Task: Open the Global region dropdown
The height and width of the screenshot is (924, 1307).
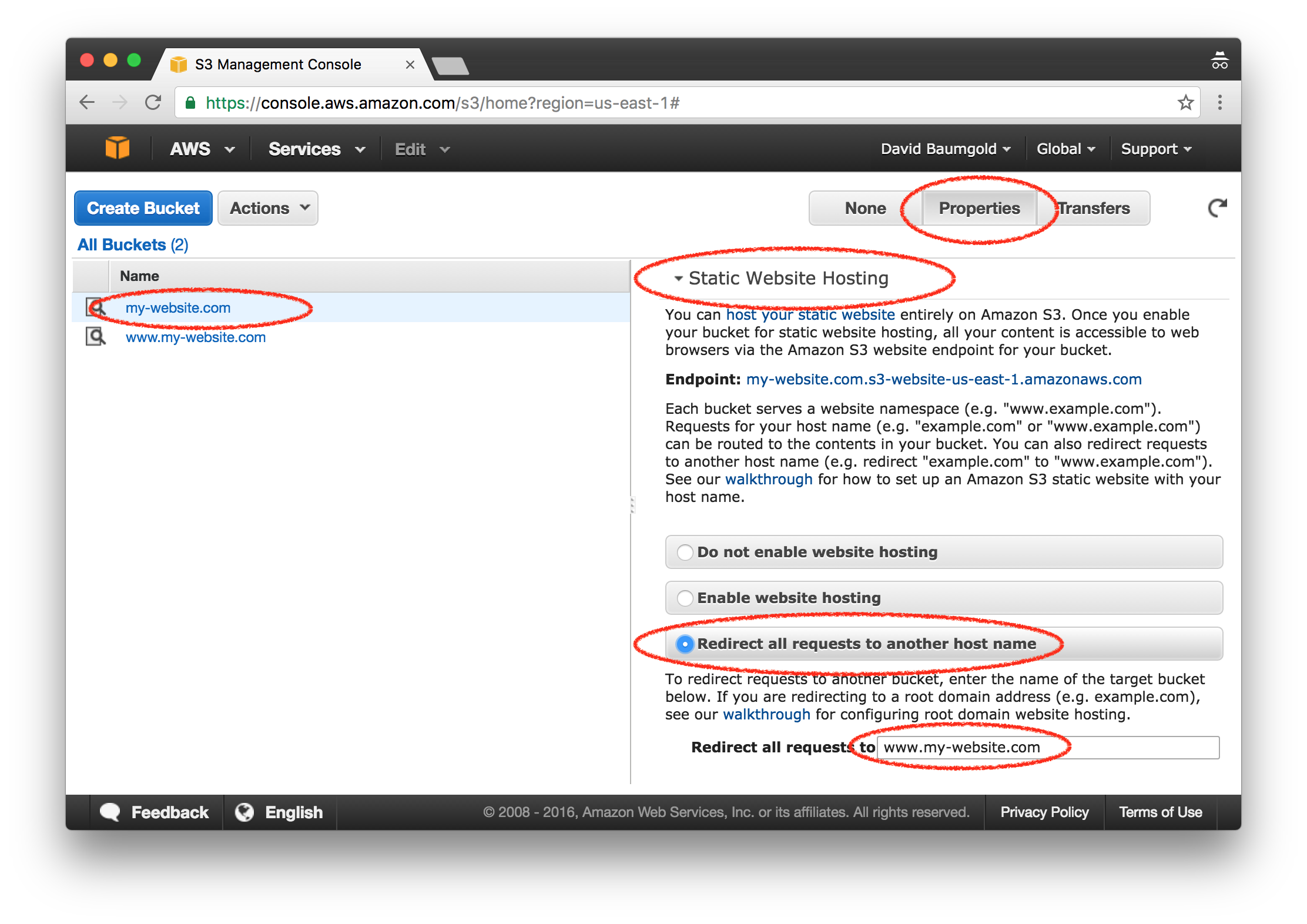Action: pyautogui.click(x=1065, y=149)
